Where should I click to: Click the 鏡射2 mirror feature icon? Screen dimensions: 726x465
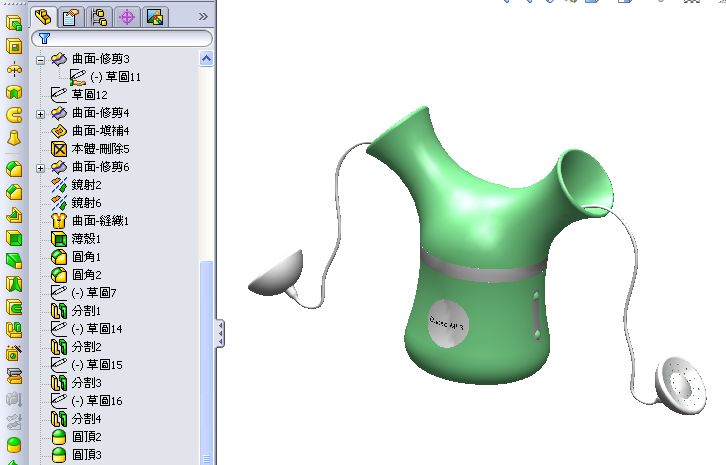pos(59,185)
